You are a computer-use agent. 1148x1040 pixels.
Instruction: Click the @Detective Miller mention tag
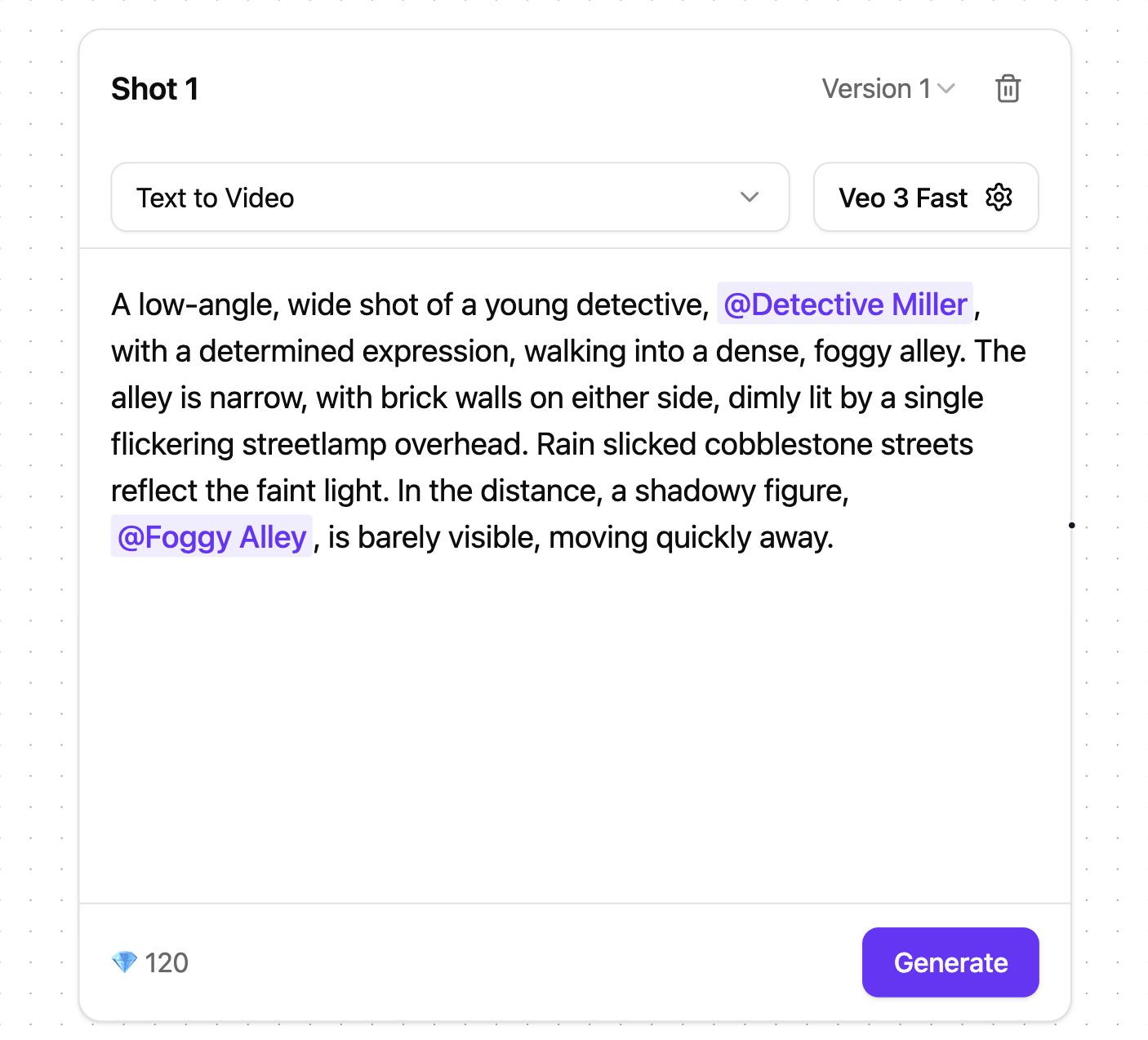[x=844, y=304]
